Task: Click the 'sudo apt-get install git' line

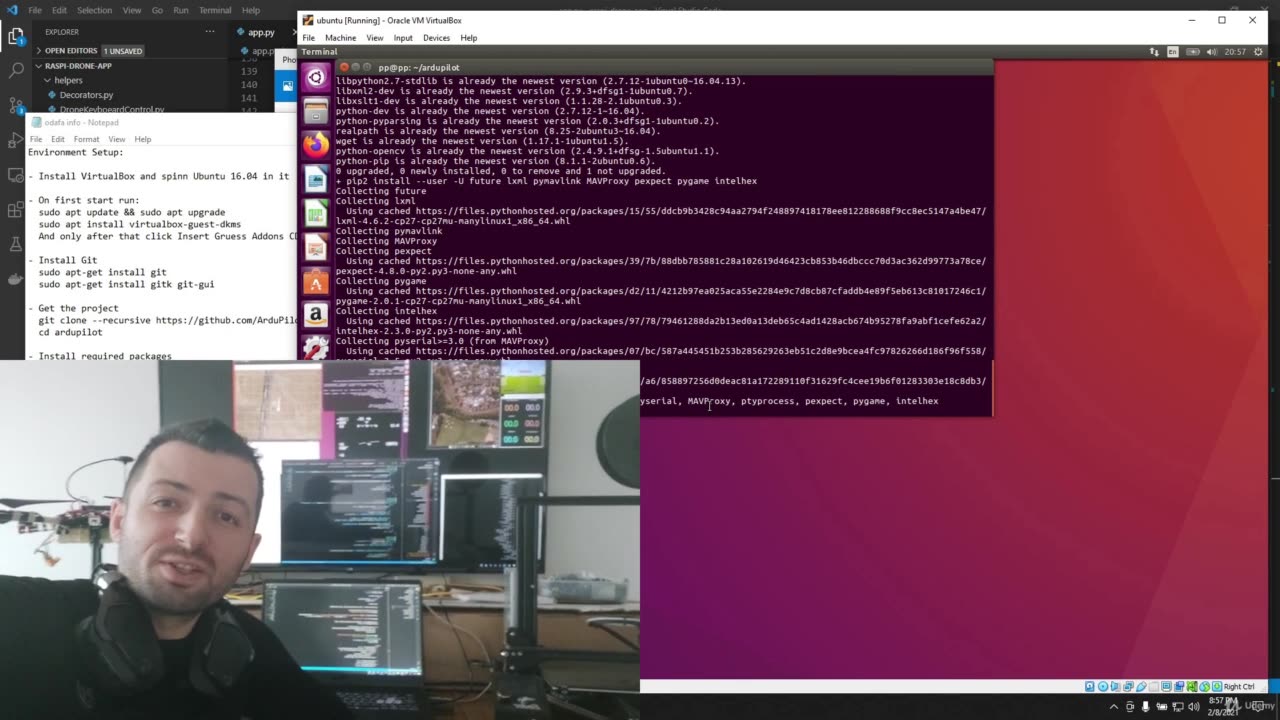Action: coord(103,272)
